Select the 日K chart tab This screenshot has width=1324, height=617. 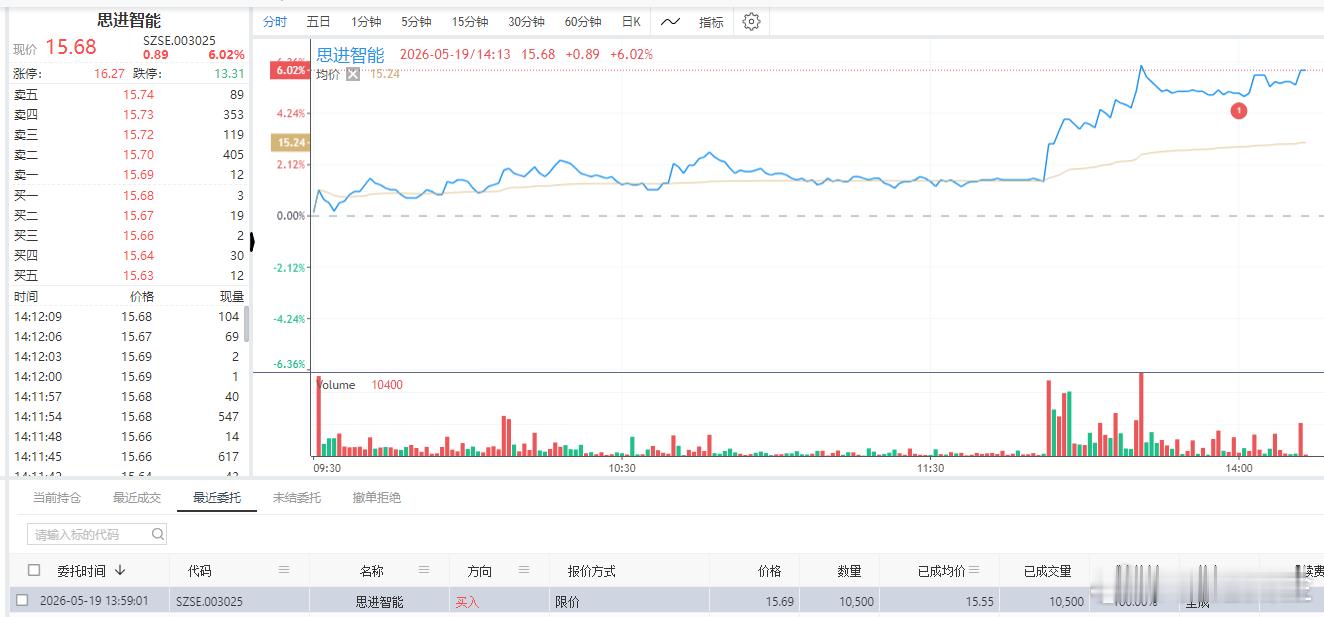coord(631,22)
